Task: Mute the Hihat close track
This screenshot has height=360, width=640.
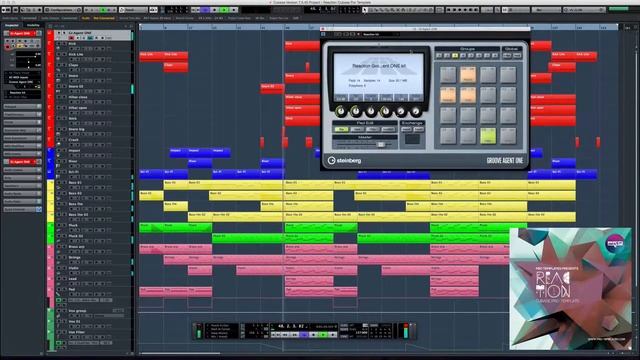Action: coord(58,97)
